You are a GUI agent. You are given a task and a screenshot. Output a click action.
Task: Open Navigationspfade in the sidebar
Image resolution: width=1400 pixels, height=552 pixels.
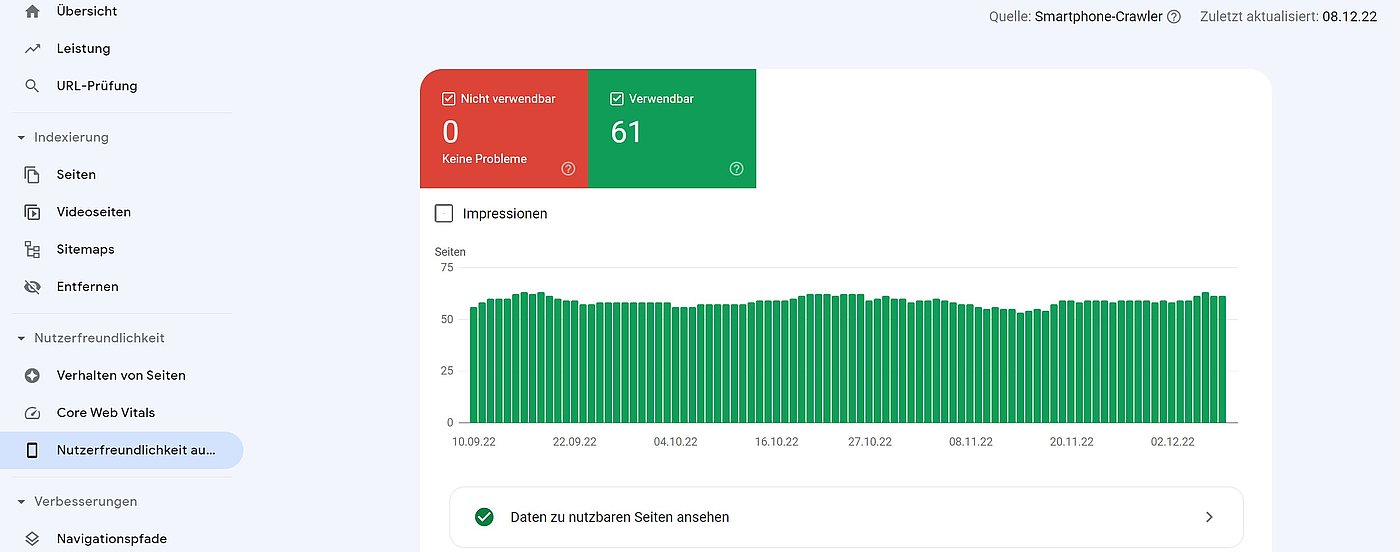pos(111,539)
